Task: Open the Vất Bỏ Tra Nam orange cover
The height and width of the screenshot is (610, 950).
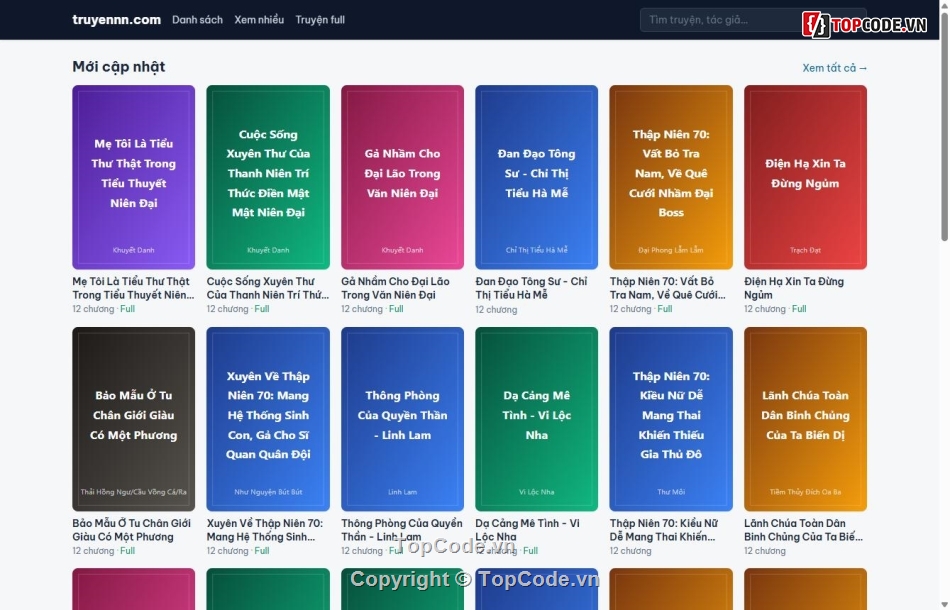Action: coord(671,177)
